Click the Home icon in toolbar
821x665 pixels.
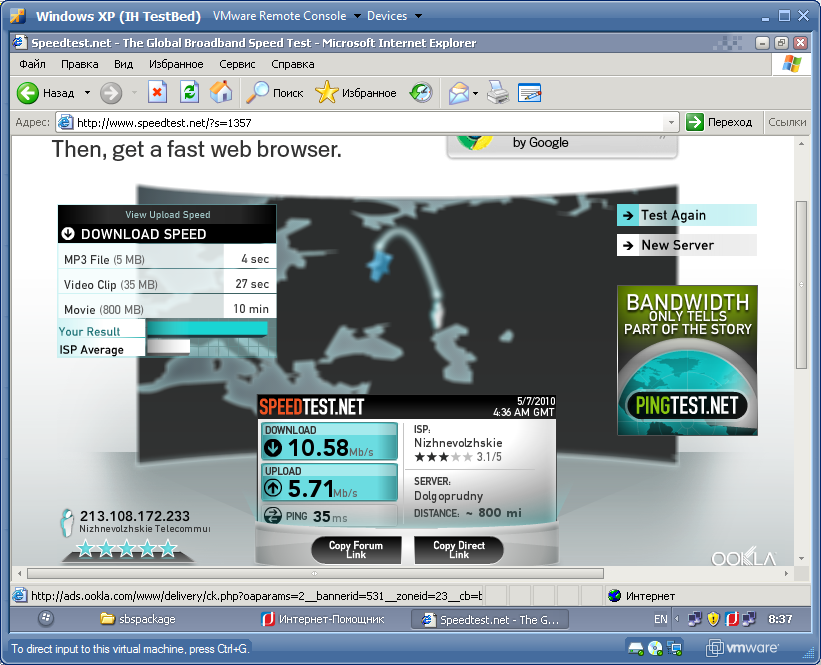click(x=221, y=92)
